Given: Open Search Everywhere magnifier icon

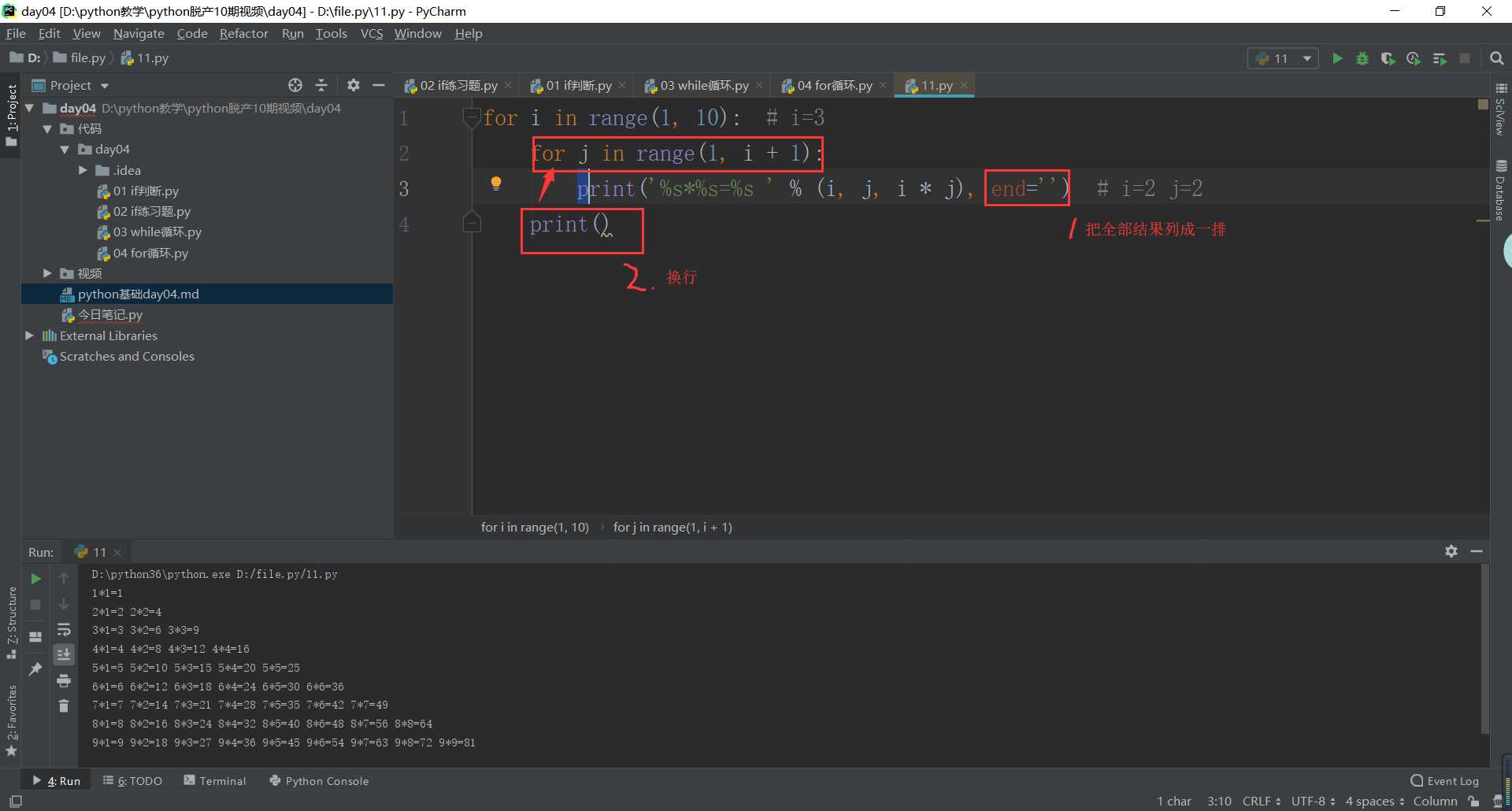Looking at the screenshot, I should pos(1497,58).
